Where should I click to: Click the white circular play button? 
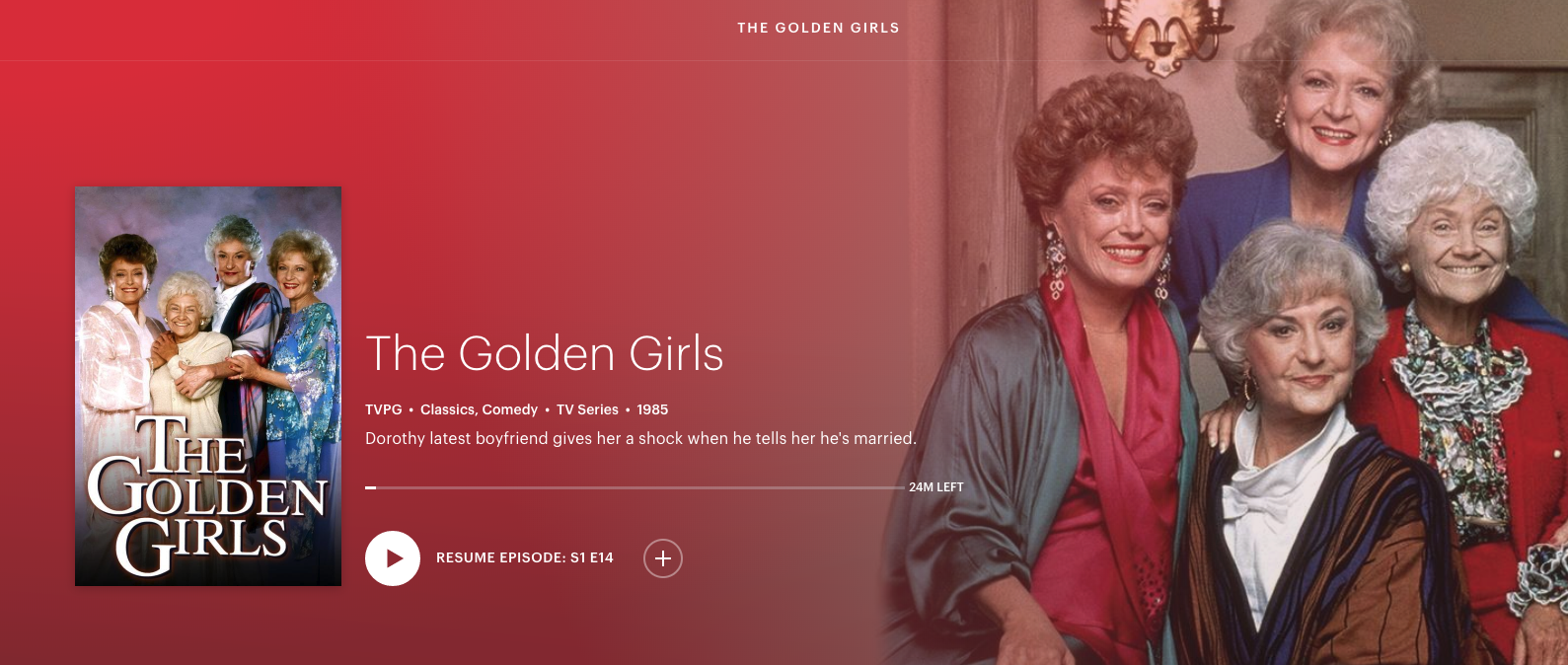pos(393,558)
